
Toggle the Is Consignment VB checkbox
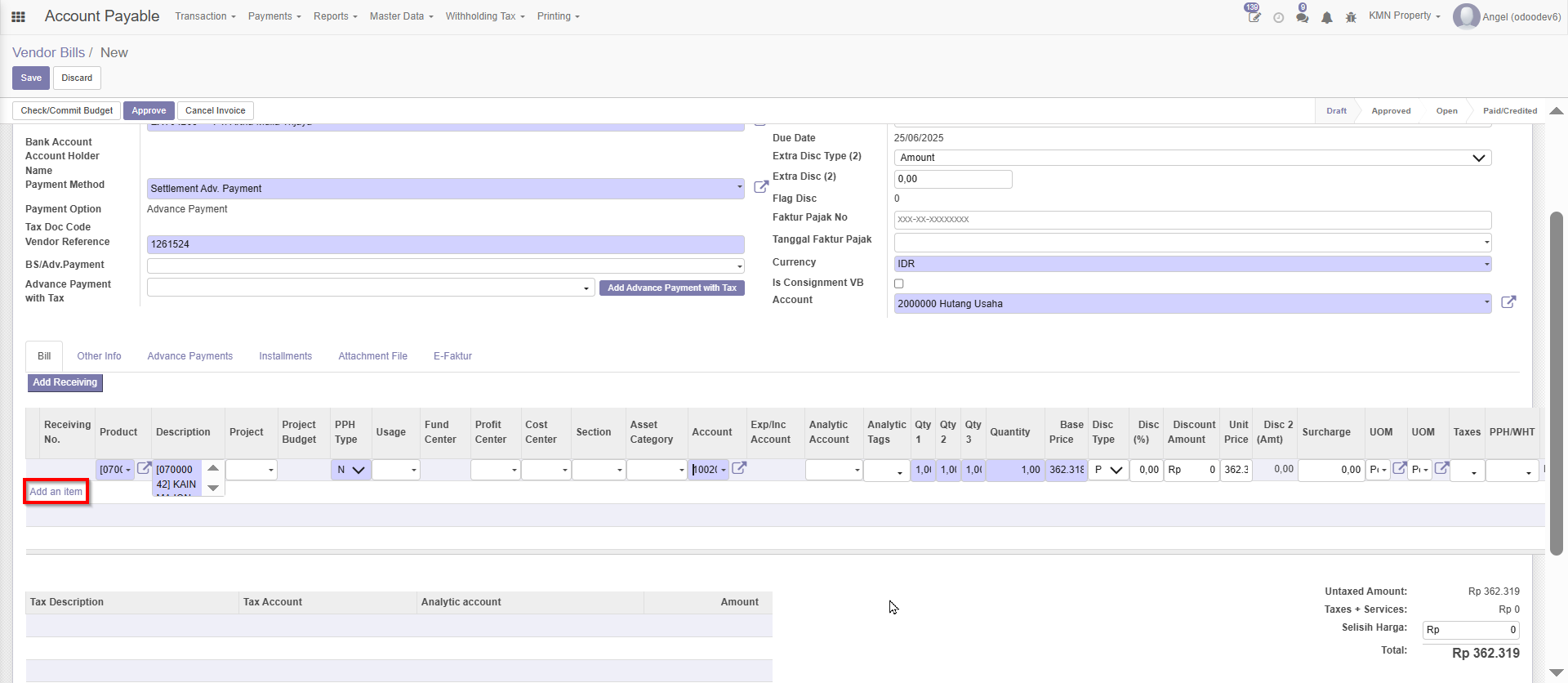point(899,283)
